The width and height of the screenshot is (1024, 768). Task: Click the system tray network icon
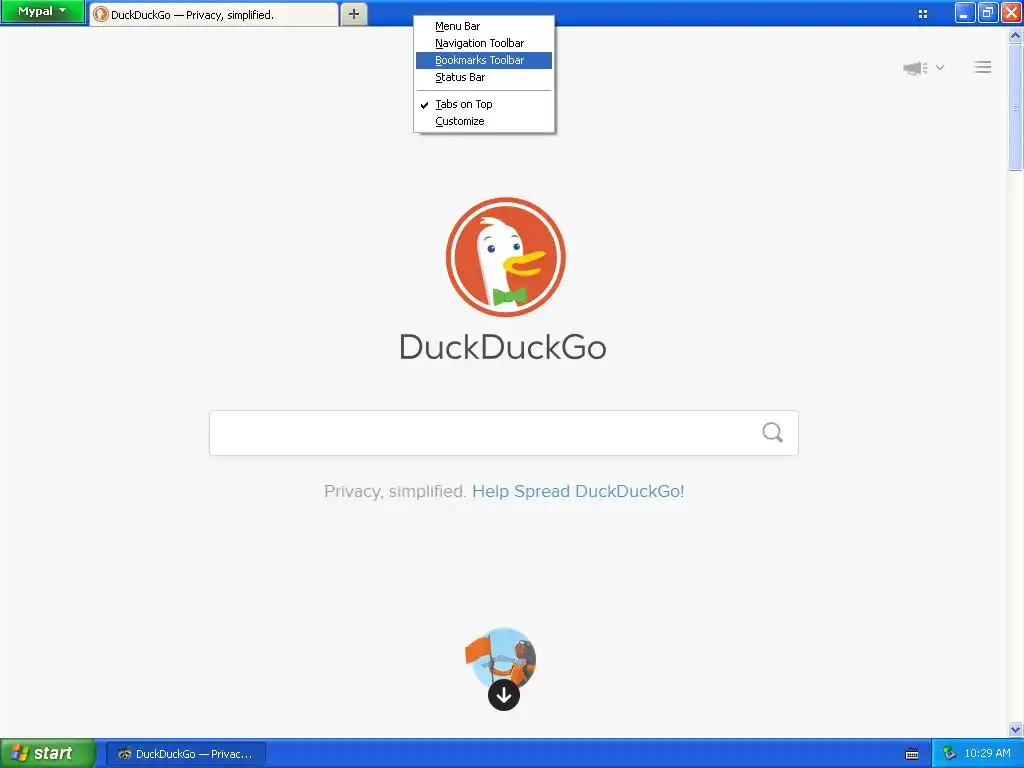point(949,754)
